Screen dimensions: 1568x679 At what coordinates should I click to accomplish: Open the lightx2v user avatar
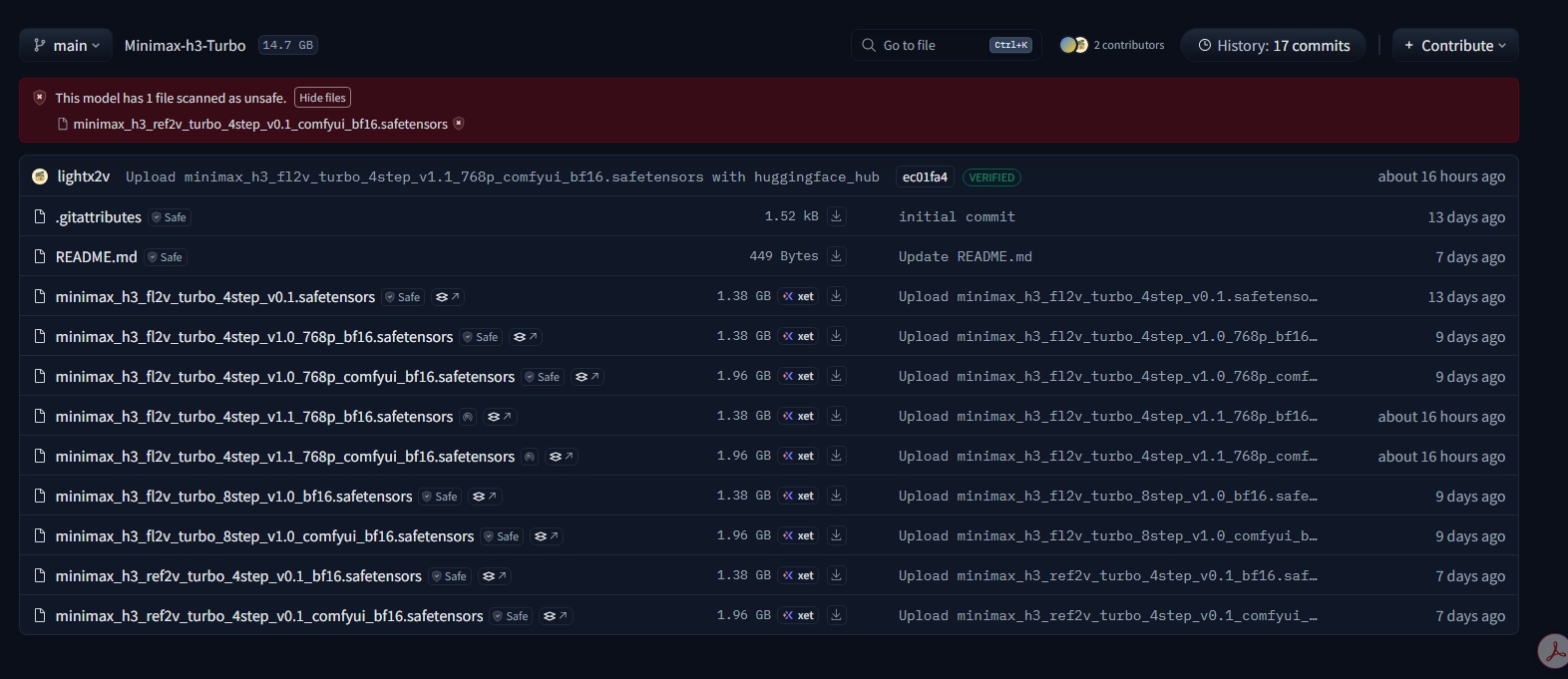[40, 176]
